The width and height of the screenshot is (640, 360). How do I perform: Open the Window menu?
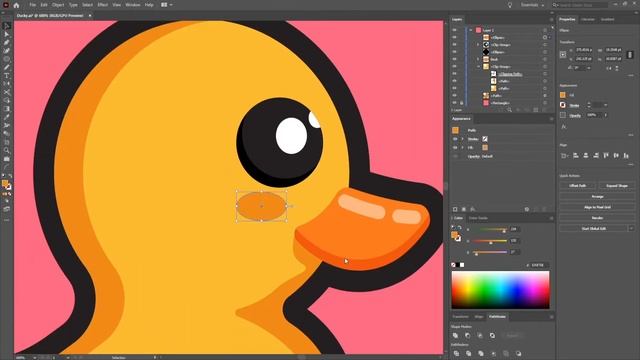pyautogui.click(x=133, y=5)
